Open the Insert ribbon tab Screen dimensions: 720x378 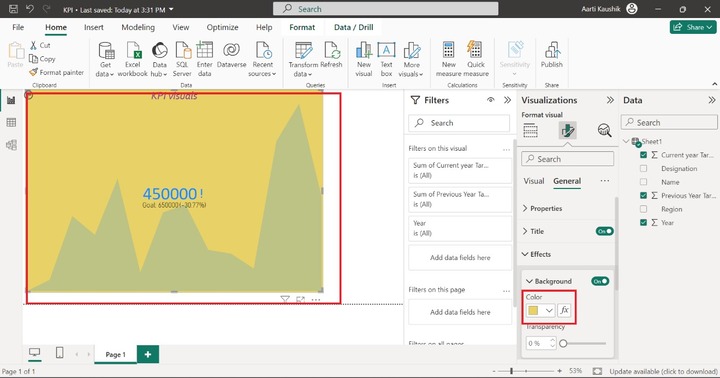click(94, 27)
